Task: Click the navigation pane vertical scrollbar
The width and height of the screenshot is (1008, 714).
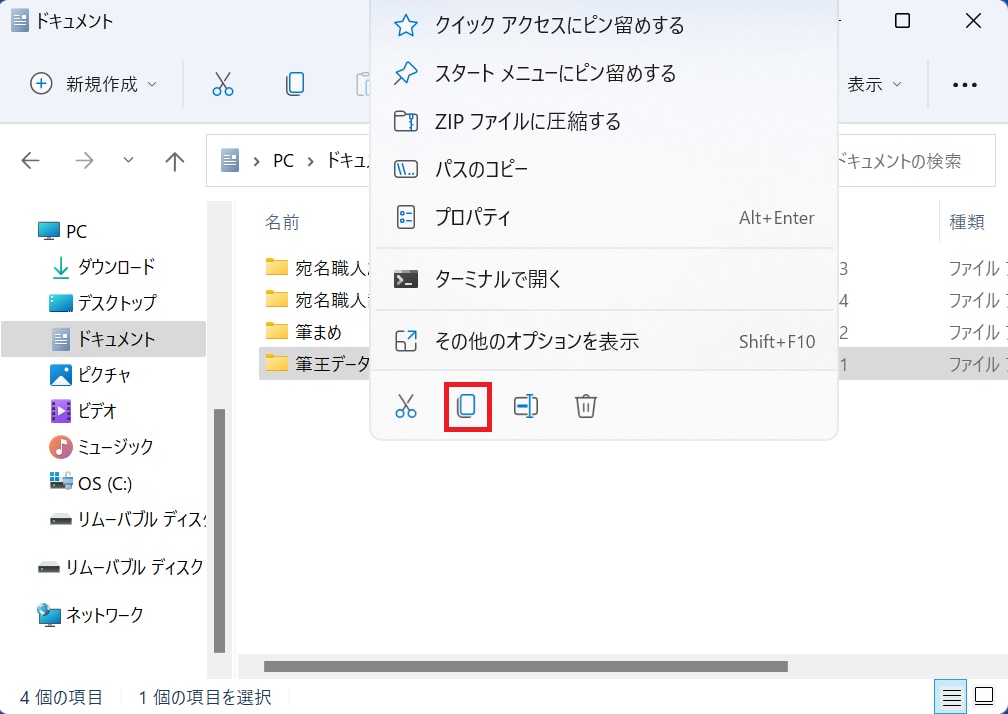Action: pyautogui.click(x=219, y=531)
